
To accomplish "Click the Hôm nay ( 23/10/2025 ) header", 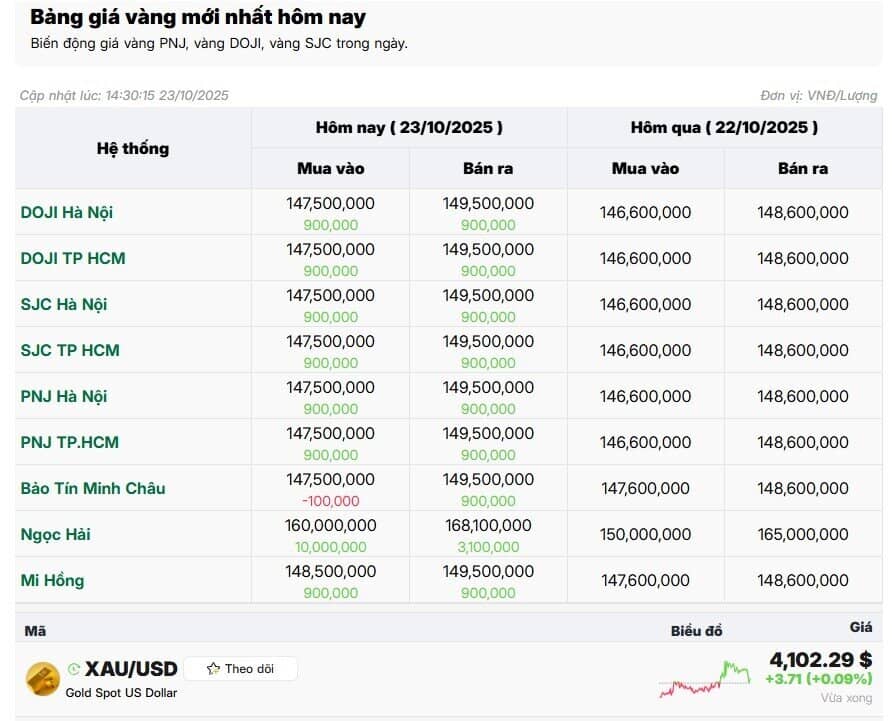I will tap(409, 127).
